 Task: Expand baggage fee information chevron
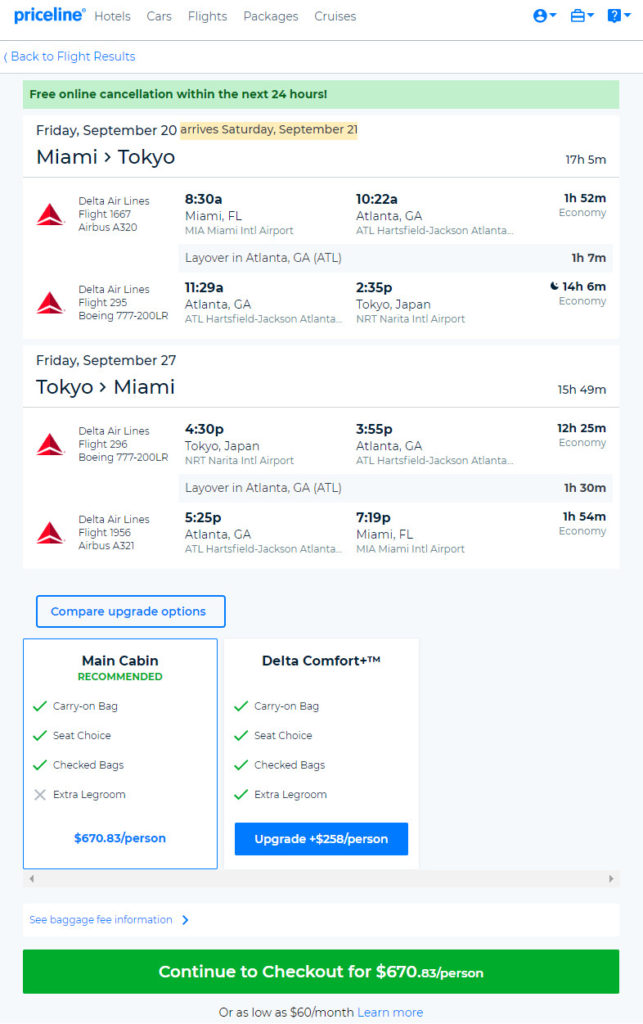(185, 920)
